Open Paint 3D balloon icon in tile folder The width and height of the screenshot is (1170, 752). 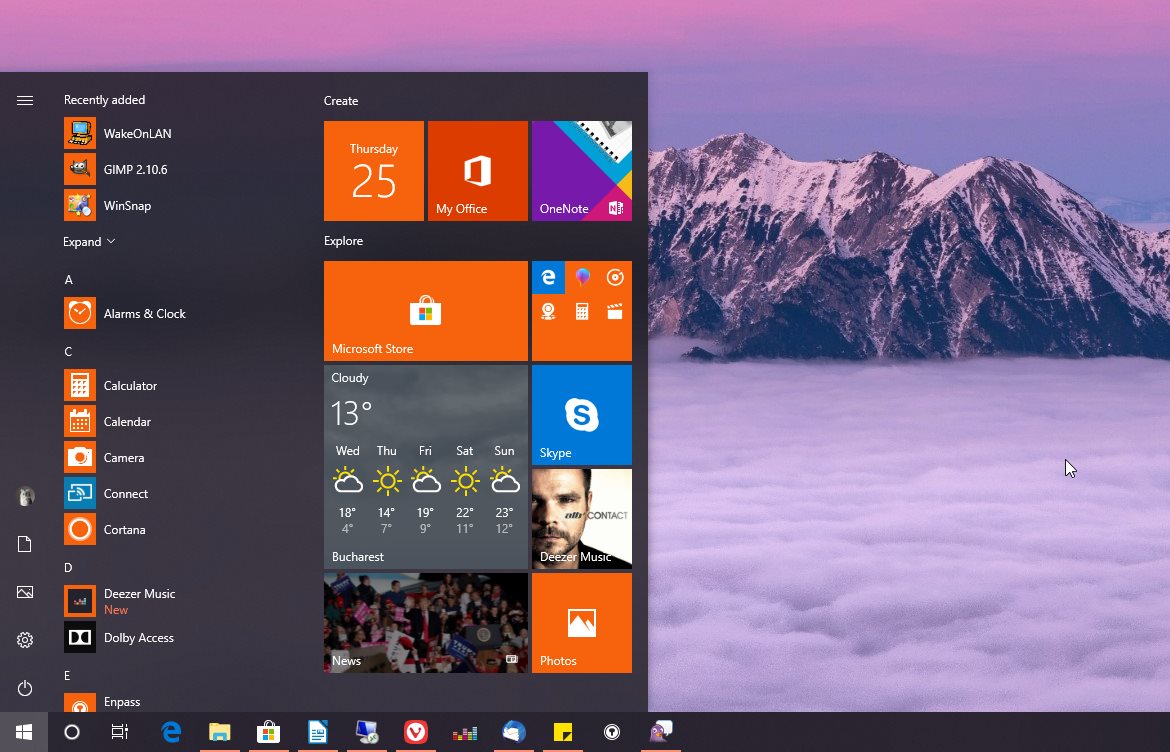tap(582, 278)
